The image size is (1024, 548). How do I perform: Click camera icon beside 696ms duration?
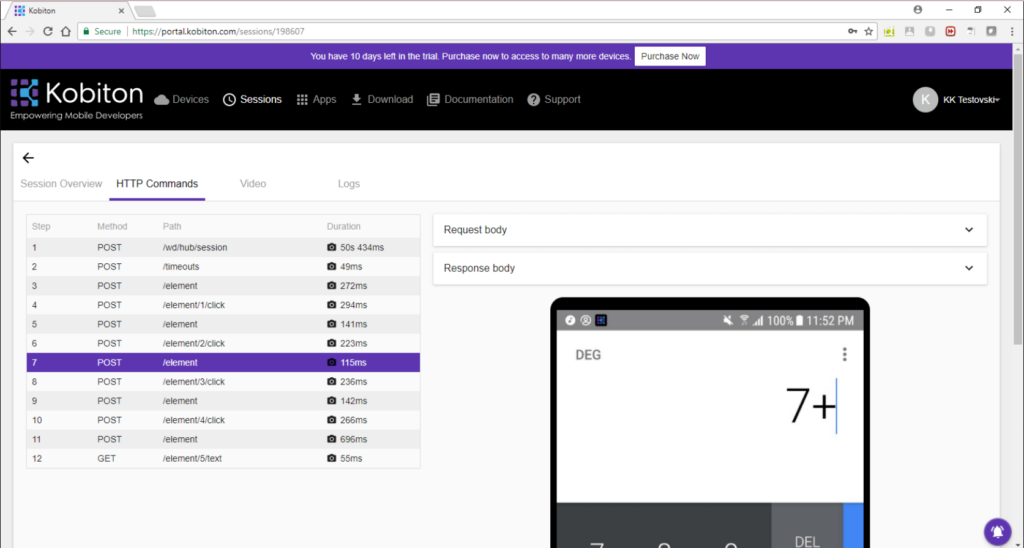pyautogui.click(x=332, y=440)
